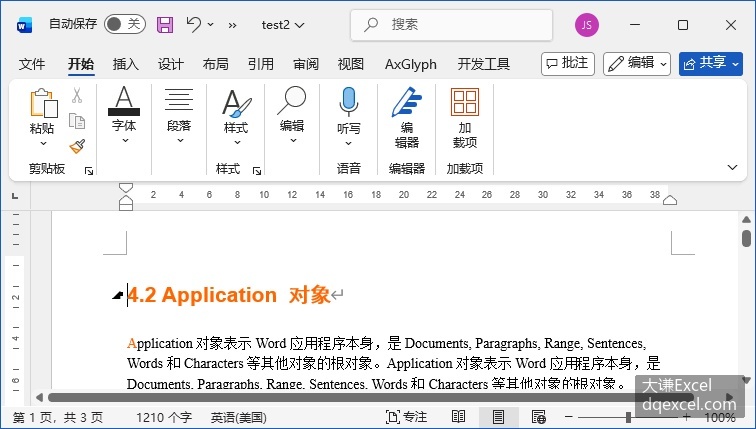Open the 剪贴板 pane launcher

89,171
